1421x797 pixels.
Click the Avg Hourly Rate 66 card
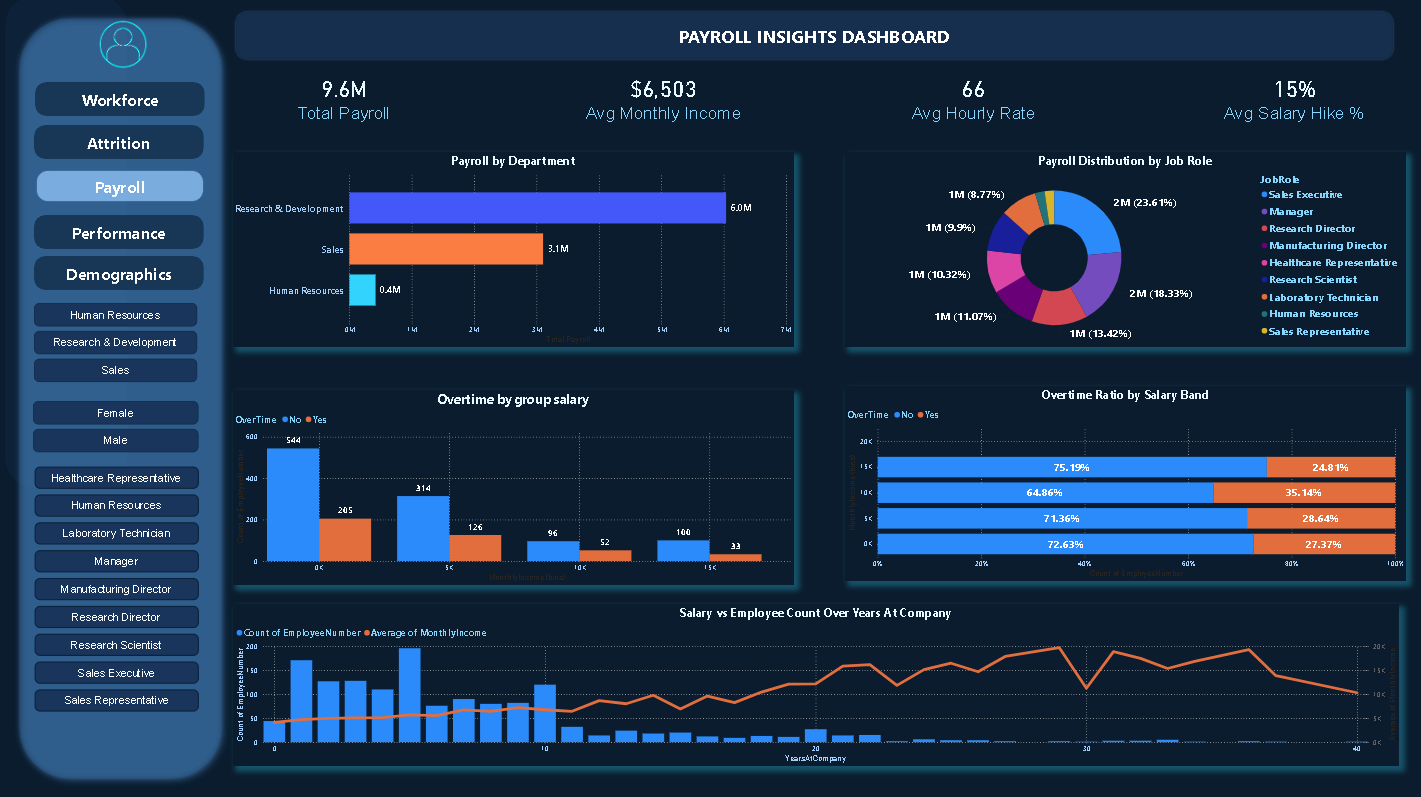[x=973, y=100]
